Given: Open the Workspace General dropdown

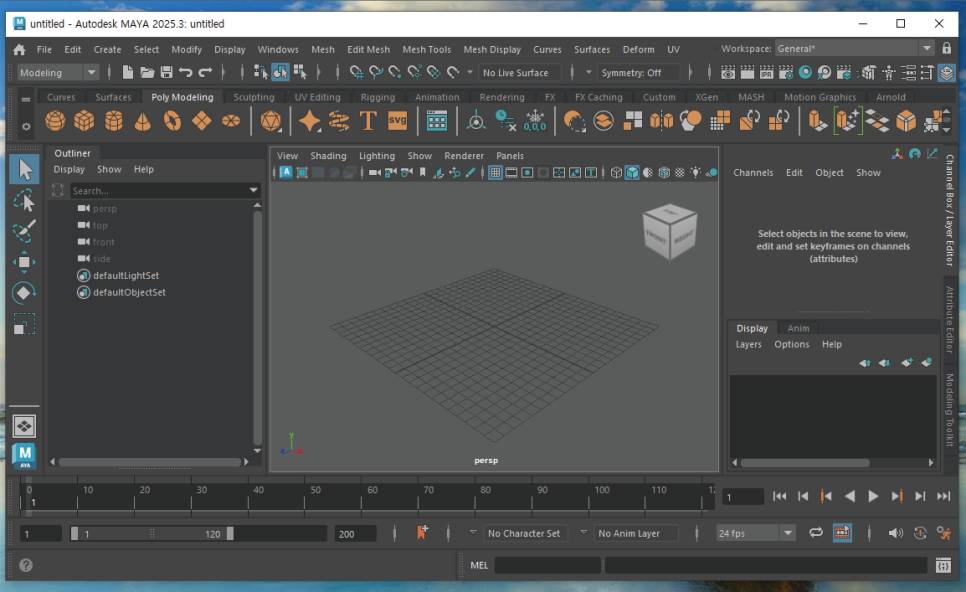Looking at the screenshot, I should tap(854, 49).
